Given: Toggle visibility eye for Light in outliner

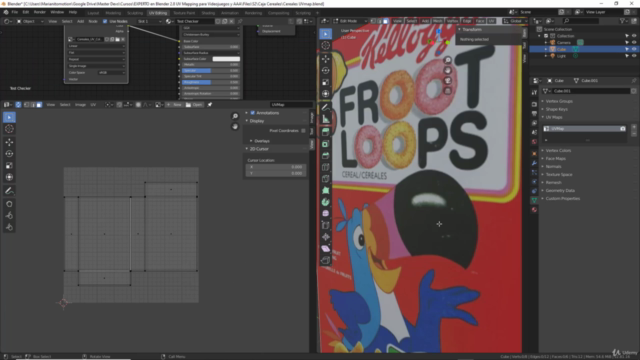Looking at the screenshot, I should coord(634,56).
